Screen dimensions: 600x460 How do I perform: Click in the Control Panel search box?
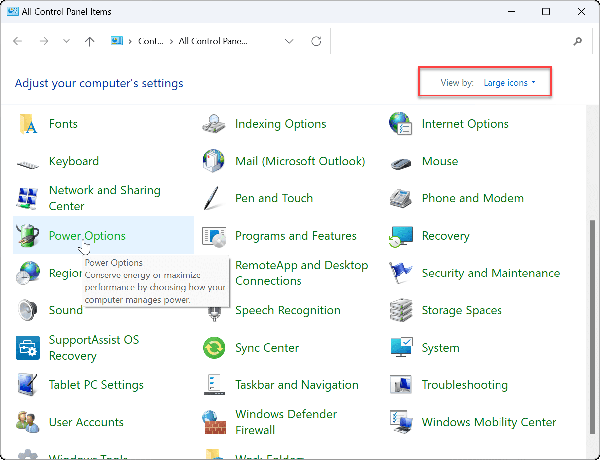pos(450,42)
